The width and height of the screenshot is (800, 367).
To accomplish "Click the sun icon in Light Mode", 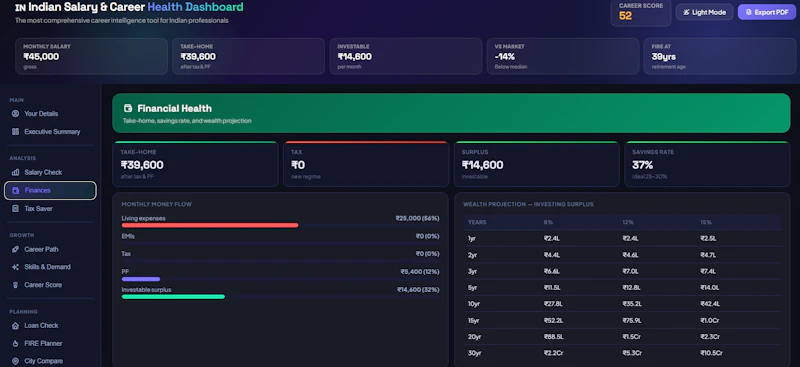I will [686, 12].
